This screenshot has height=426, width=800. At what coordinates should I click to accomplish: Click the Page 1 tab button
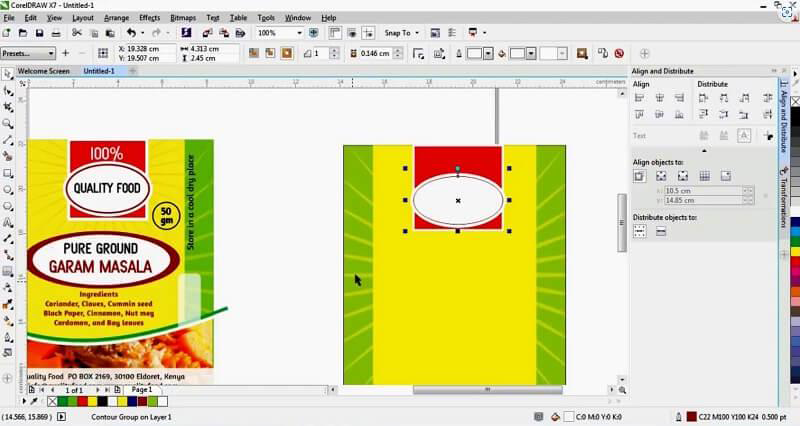(141, 390)
